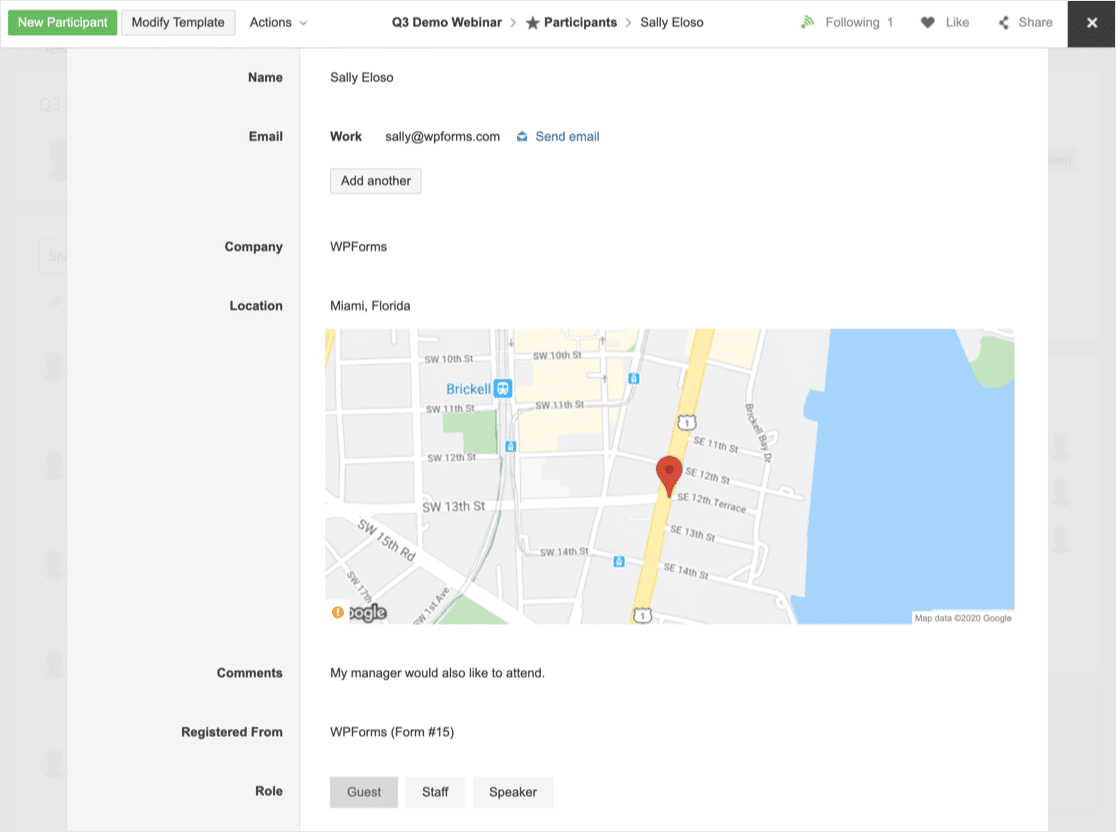Viewport: 1116px width, 832px height.
Task: Close the participant panel with X
Action: click(x=1092, y=23)
